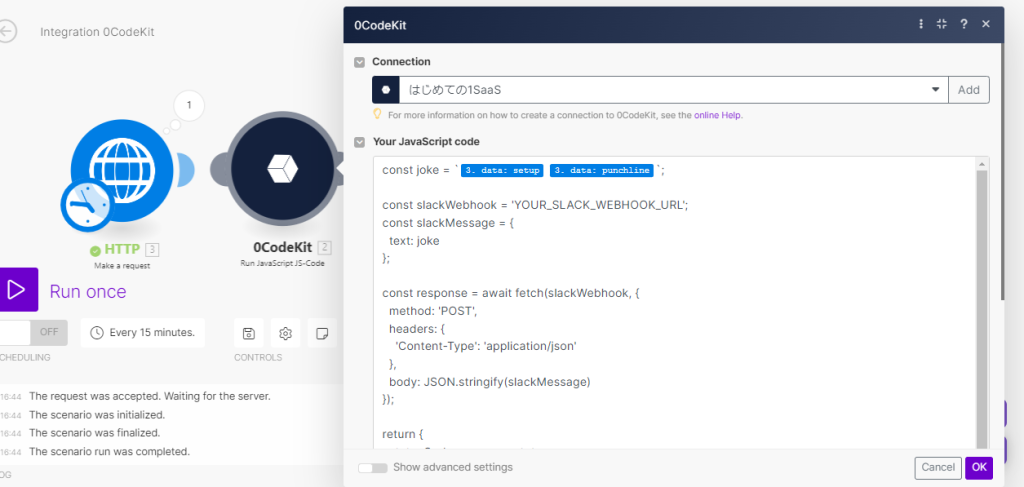The image size is (1024, 487).
Task: Open the three-dot menu in the 0CodeKit dialog header
Action: point(921,24)
